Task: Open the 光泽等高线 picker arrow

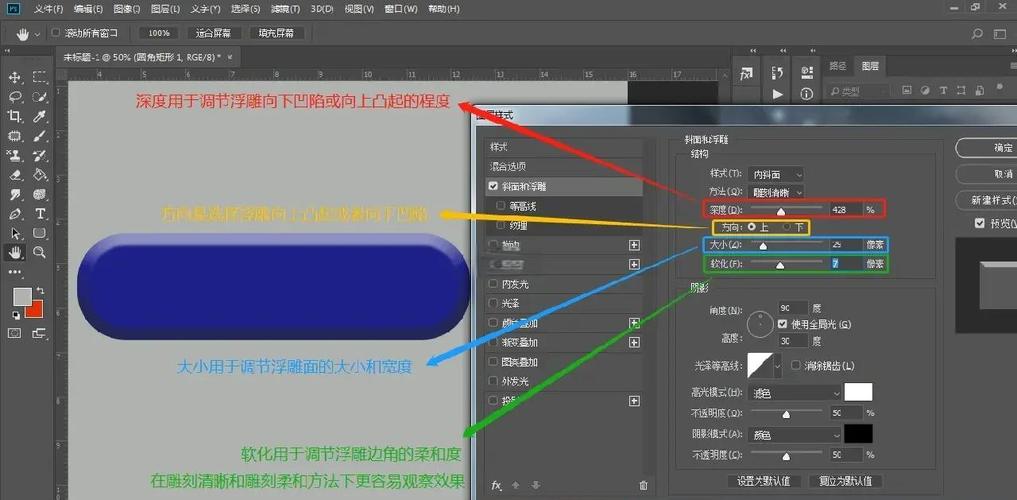Action: pos(778,366)
